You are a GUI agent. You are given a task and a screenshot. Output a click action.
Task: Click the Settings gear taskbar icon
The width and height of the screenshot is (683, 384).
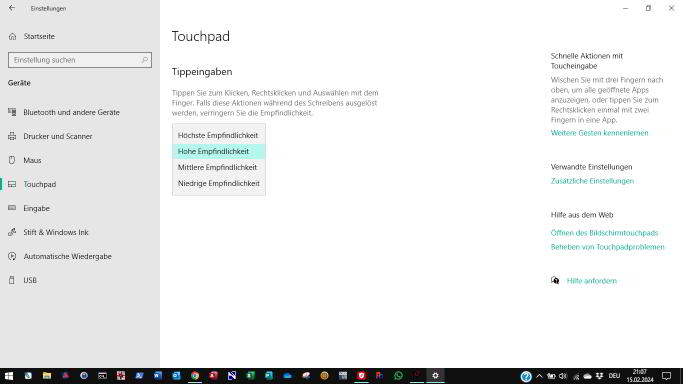pyautogui.click(x=435, y=376)
